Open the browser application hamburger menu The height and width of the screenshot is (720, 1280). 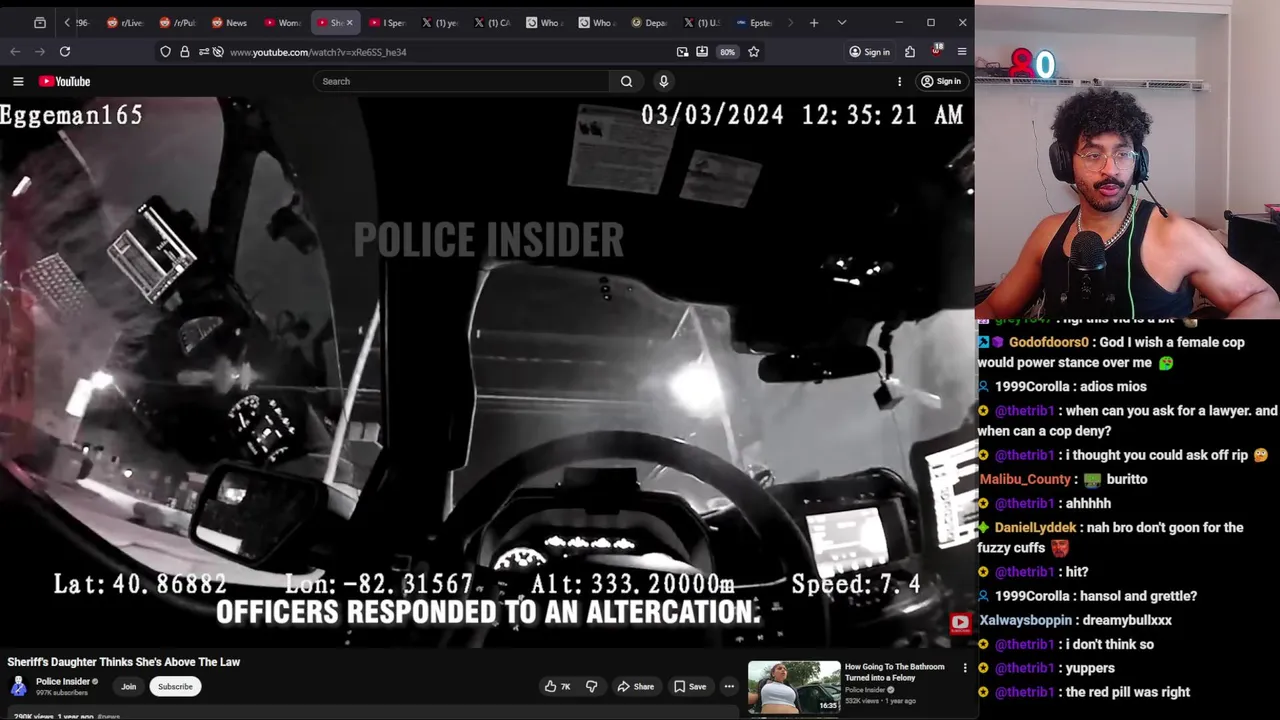tap(962, 51)
